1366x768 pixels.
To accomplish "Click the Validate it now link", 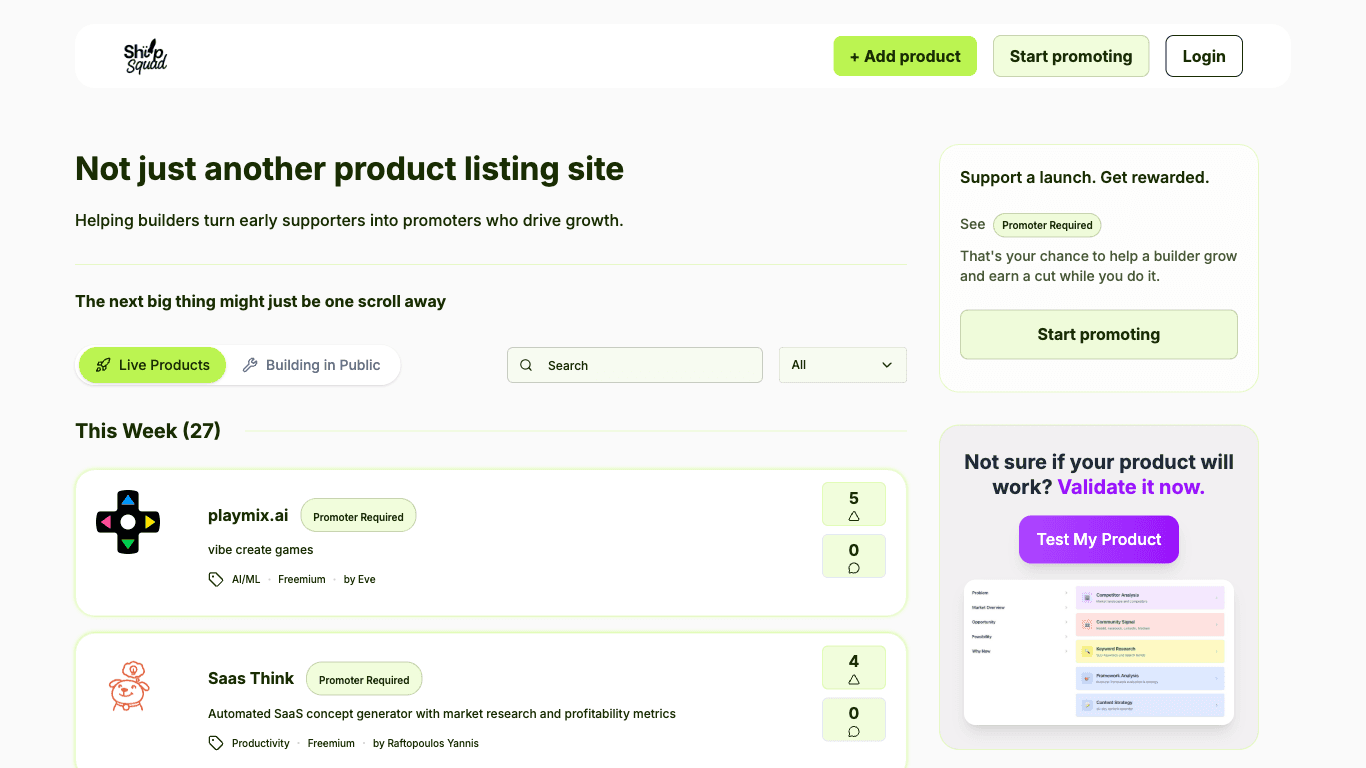I will (x=1131, y=487).
